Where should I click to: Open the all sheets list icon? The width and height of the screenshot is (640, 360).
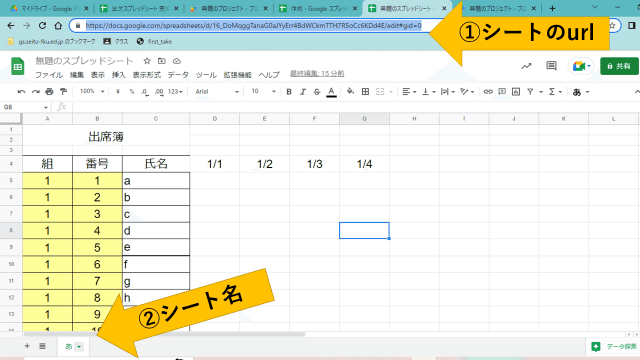point(42,346)
